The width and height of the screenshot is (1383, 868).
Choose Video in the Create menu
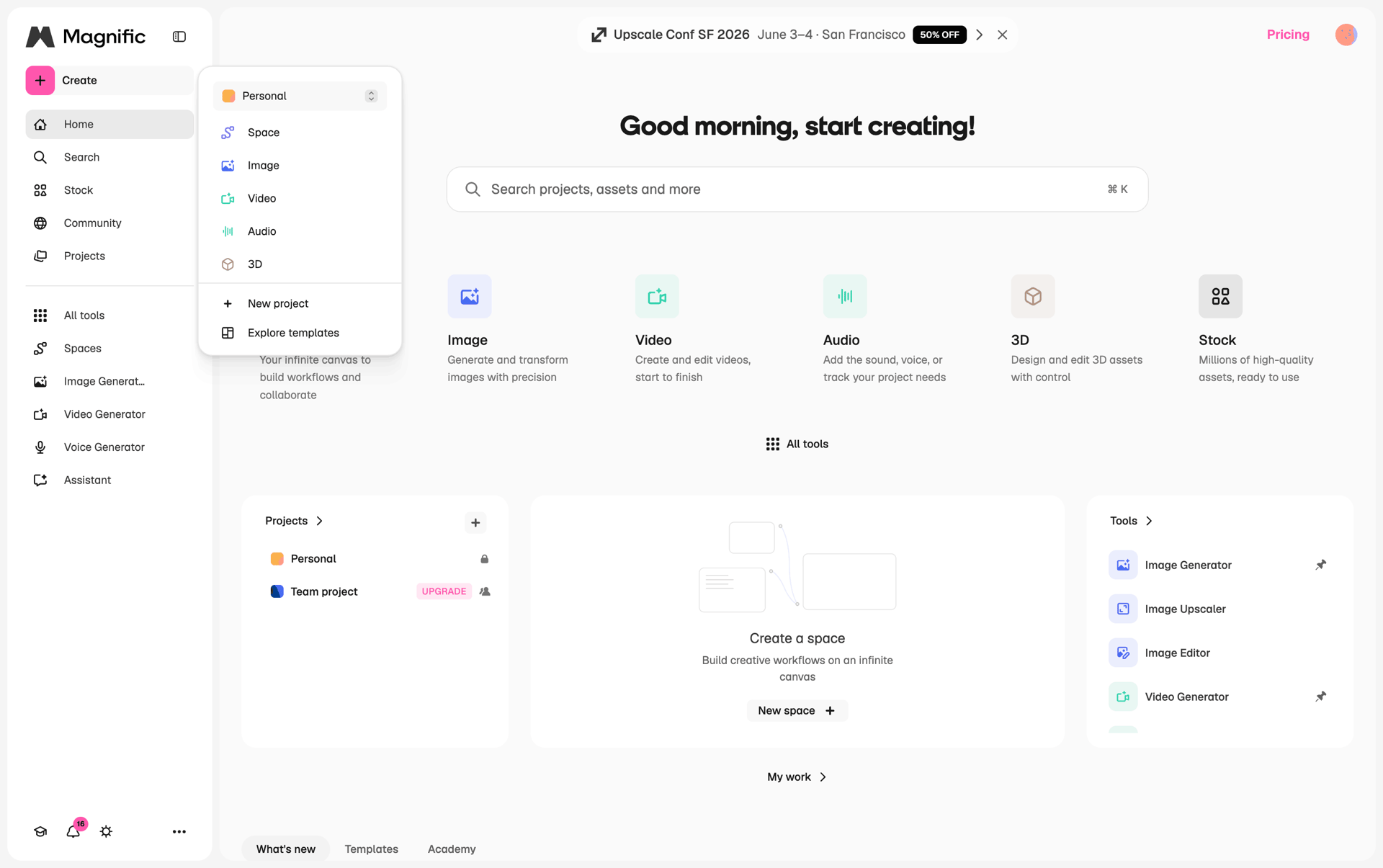pos(300,198)
